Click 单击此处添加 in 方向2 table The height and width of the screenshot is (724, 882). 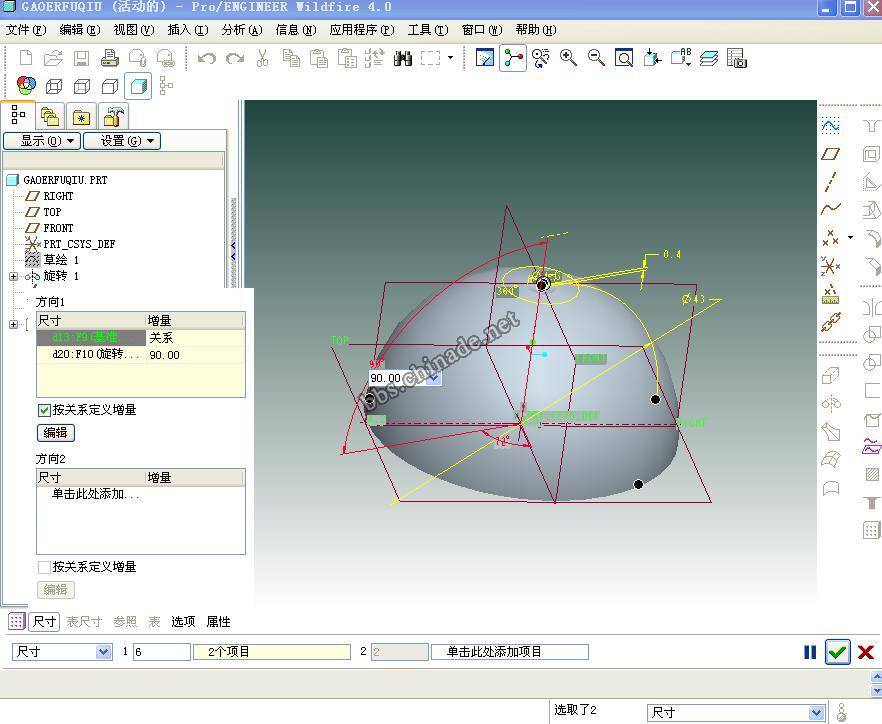[x=95, y=494]
